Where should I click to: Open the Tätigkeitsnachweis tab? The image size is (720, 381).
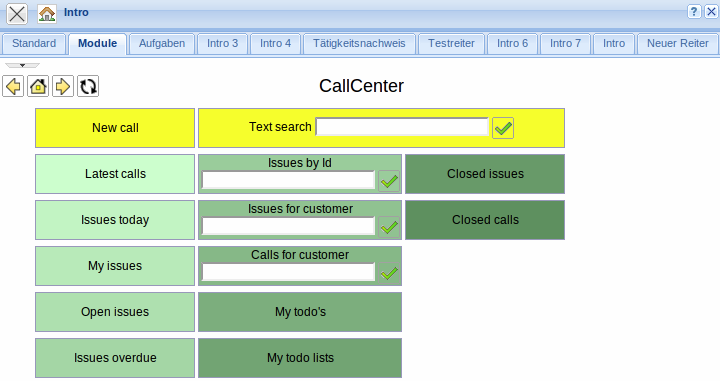(359, 44)
